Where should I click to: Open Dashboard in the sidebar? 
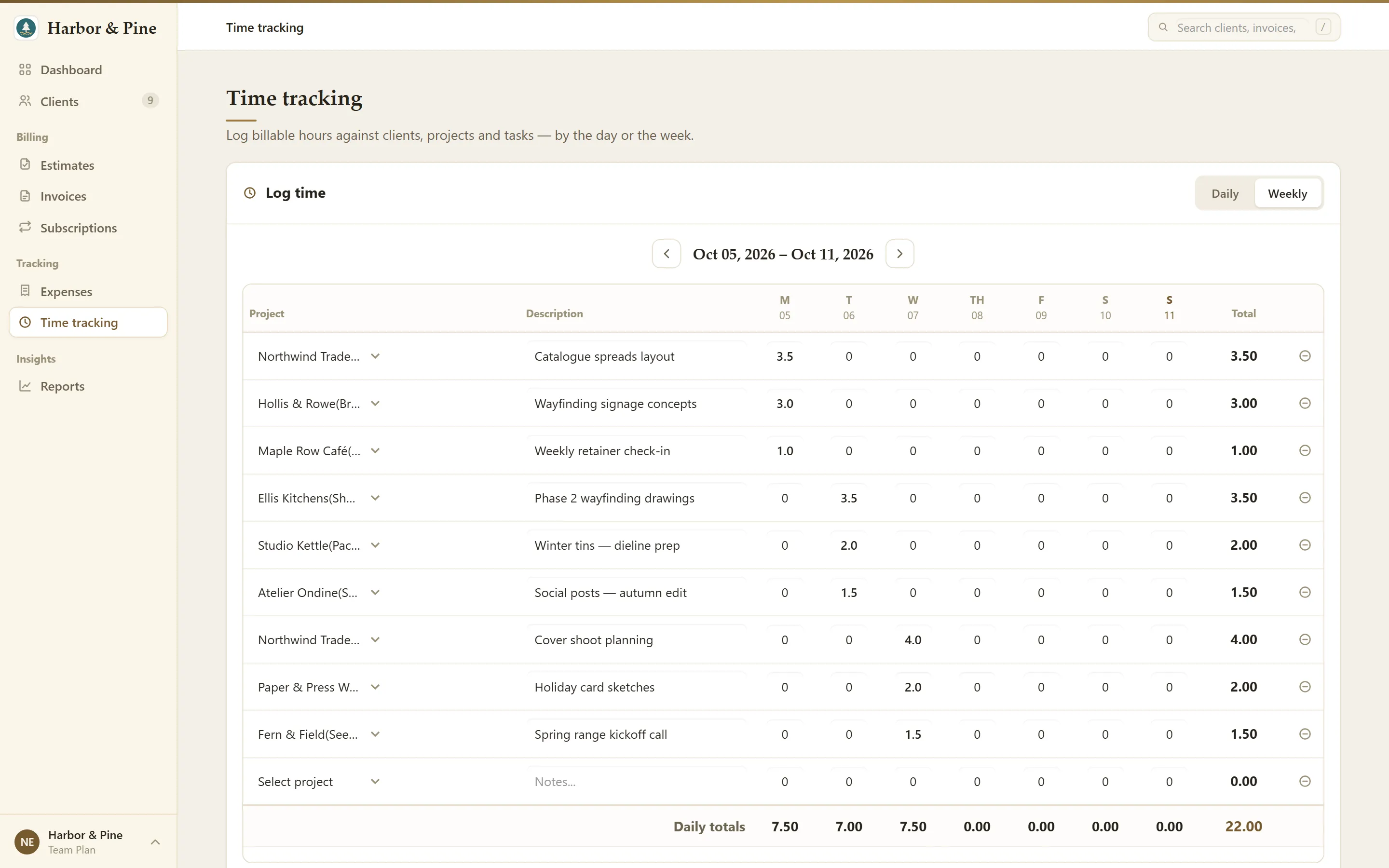tap(88, 69)
